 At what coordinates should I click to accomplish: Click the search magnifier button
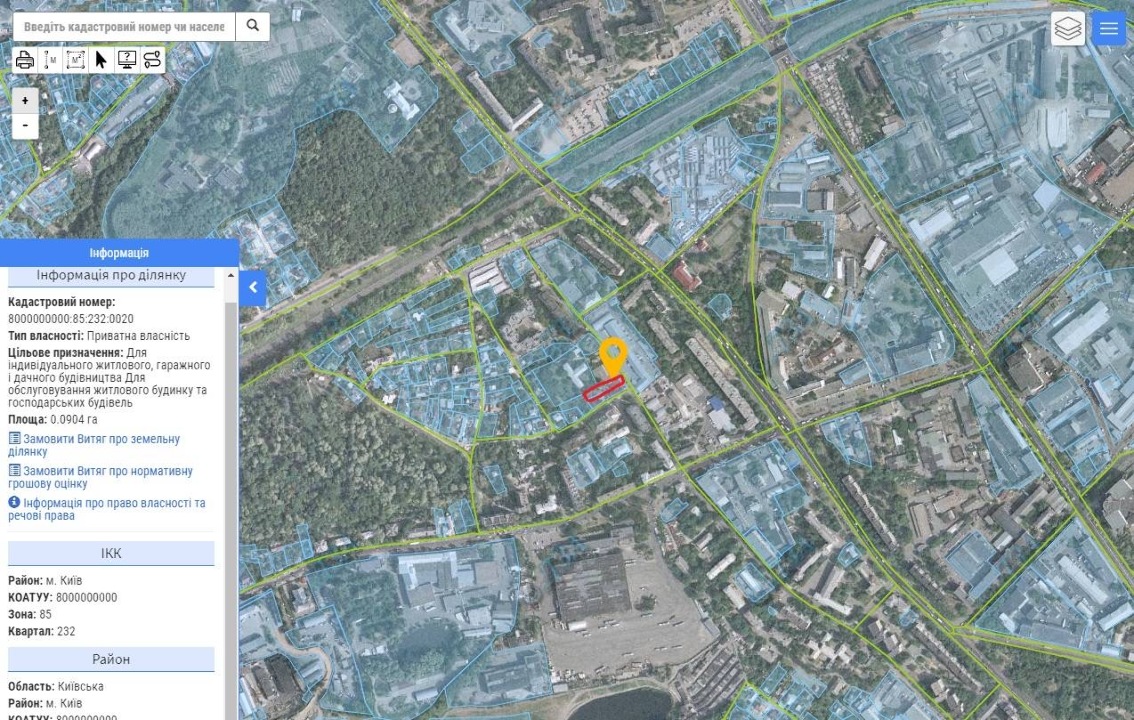252,26
